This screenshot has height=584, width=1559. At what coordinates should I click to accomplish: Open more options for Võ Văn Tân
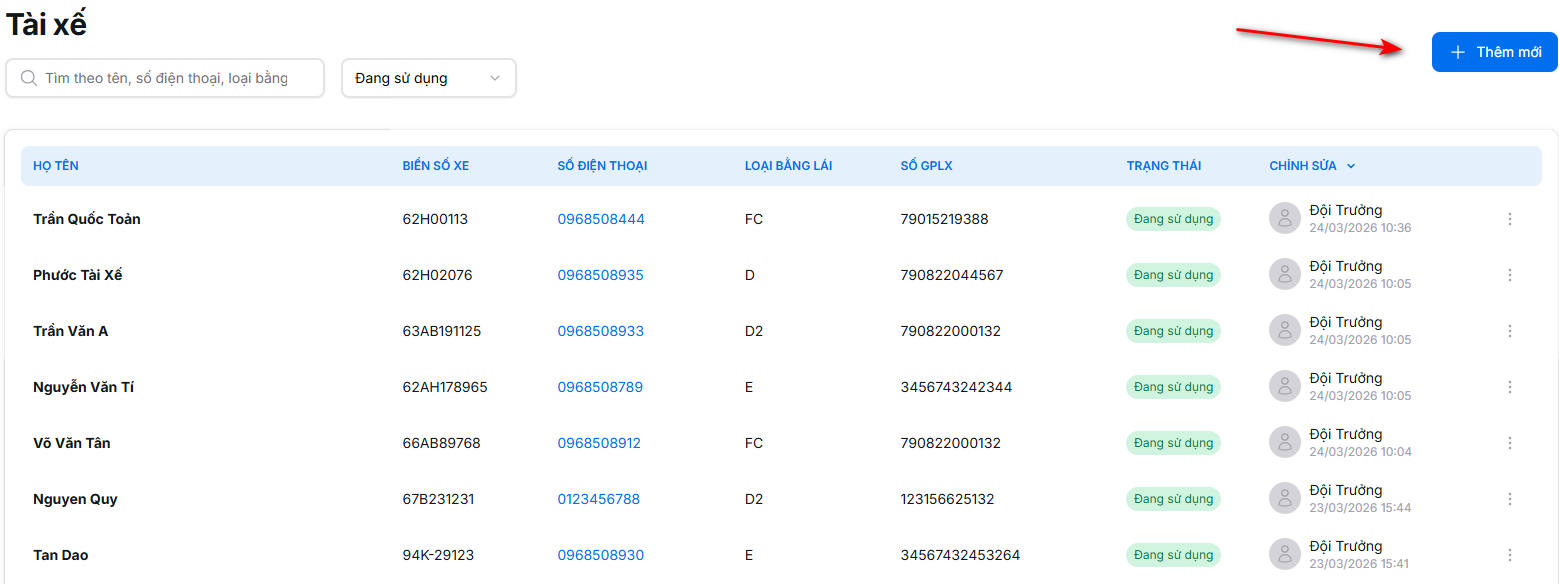click(1509, 443)
